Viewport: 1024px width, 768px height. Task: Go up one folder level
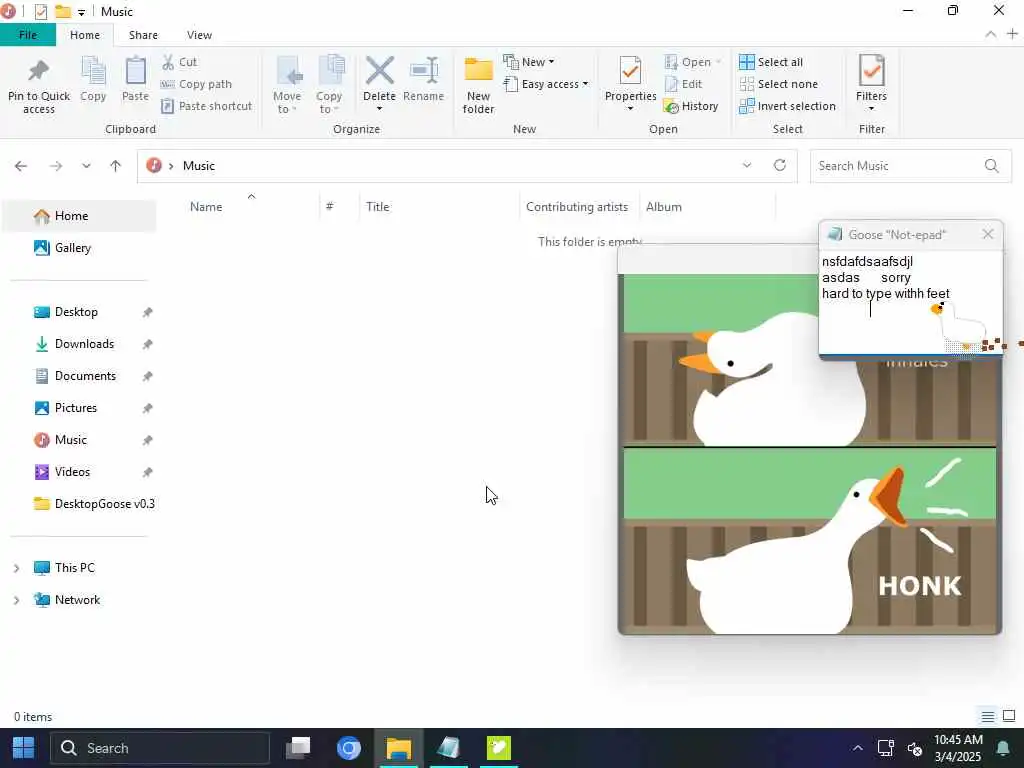pyautogui.click(x=116, y=166)
